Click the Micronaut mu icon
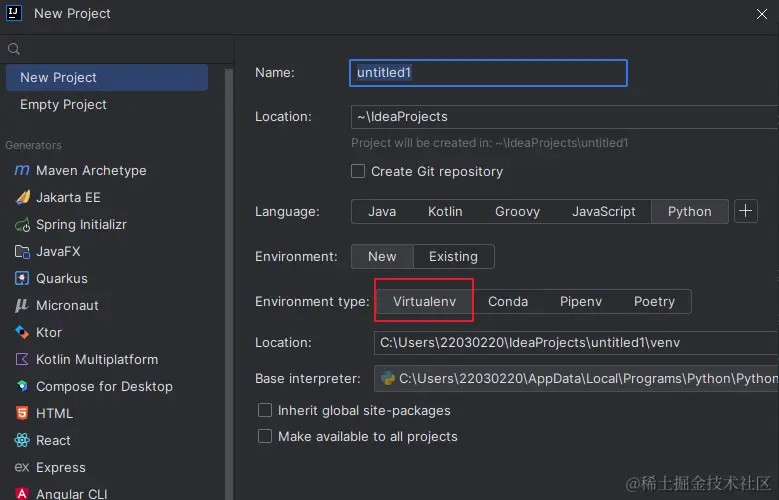 (x=21, y=306)
